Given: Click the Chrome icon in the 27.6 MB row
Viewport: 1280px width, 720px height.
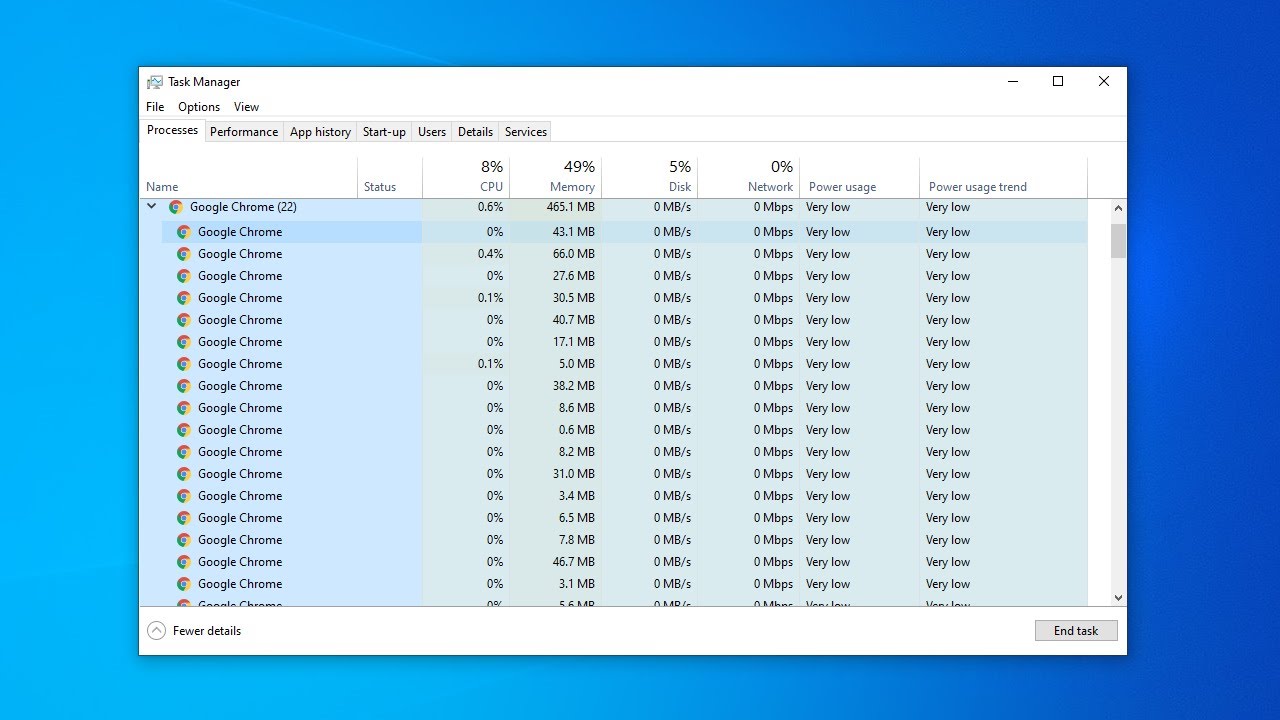Looking at the screenshot, I should 184,276.
